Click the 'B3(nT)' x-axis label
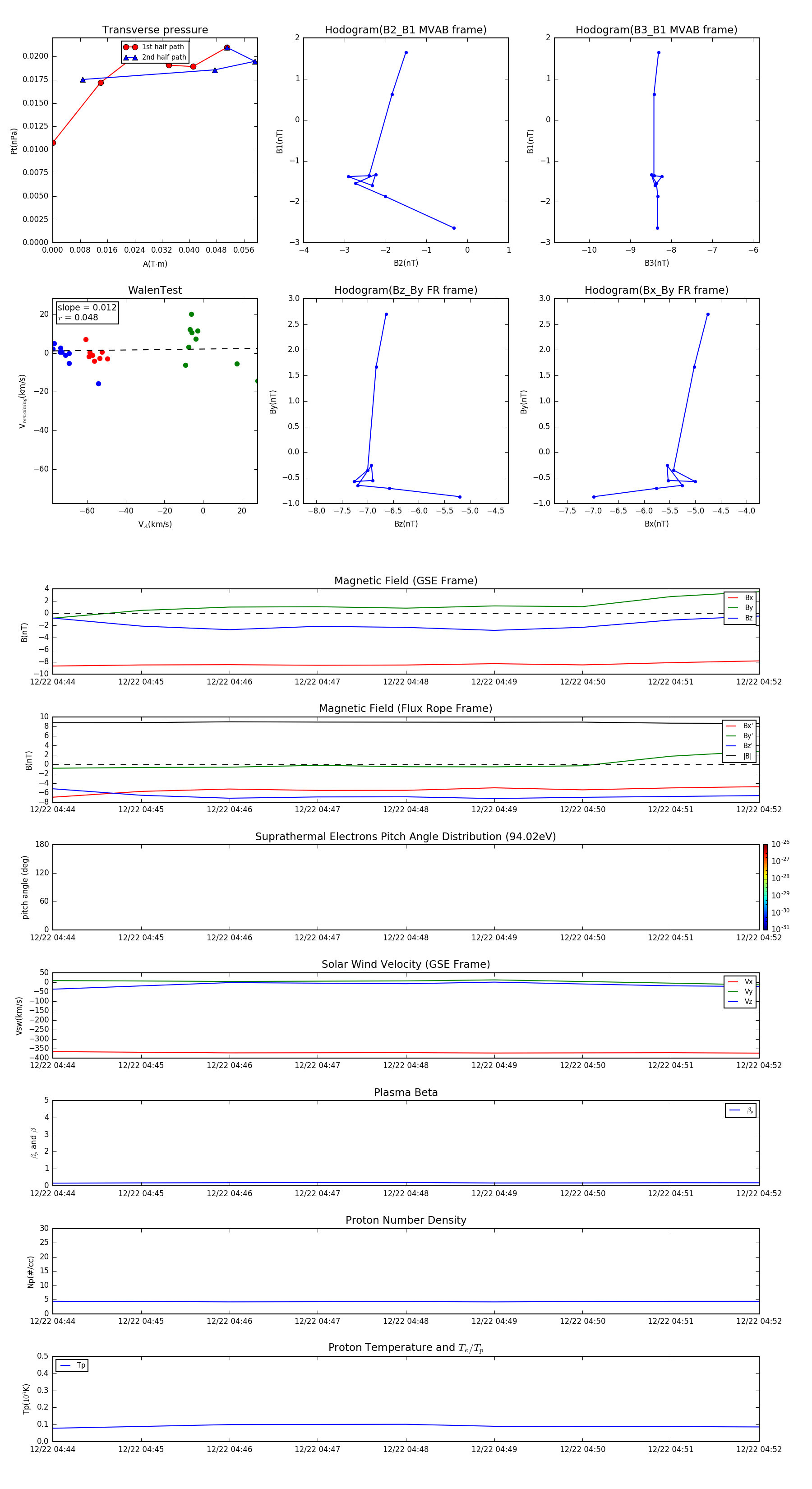Screen dimensions: 812x1489 656,263
